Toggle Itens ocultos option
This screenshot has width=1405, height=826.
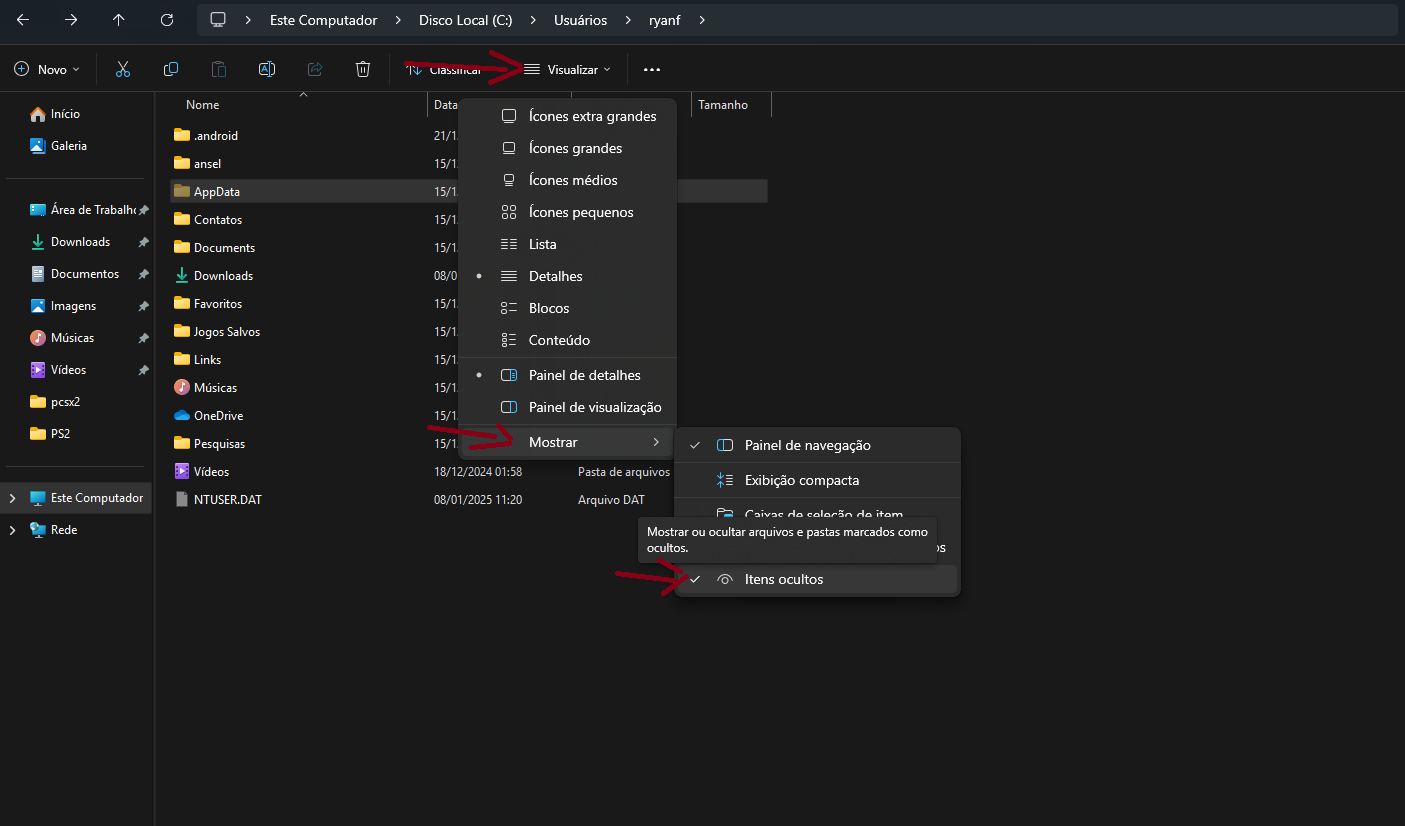point(784,580)
